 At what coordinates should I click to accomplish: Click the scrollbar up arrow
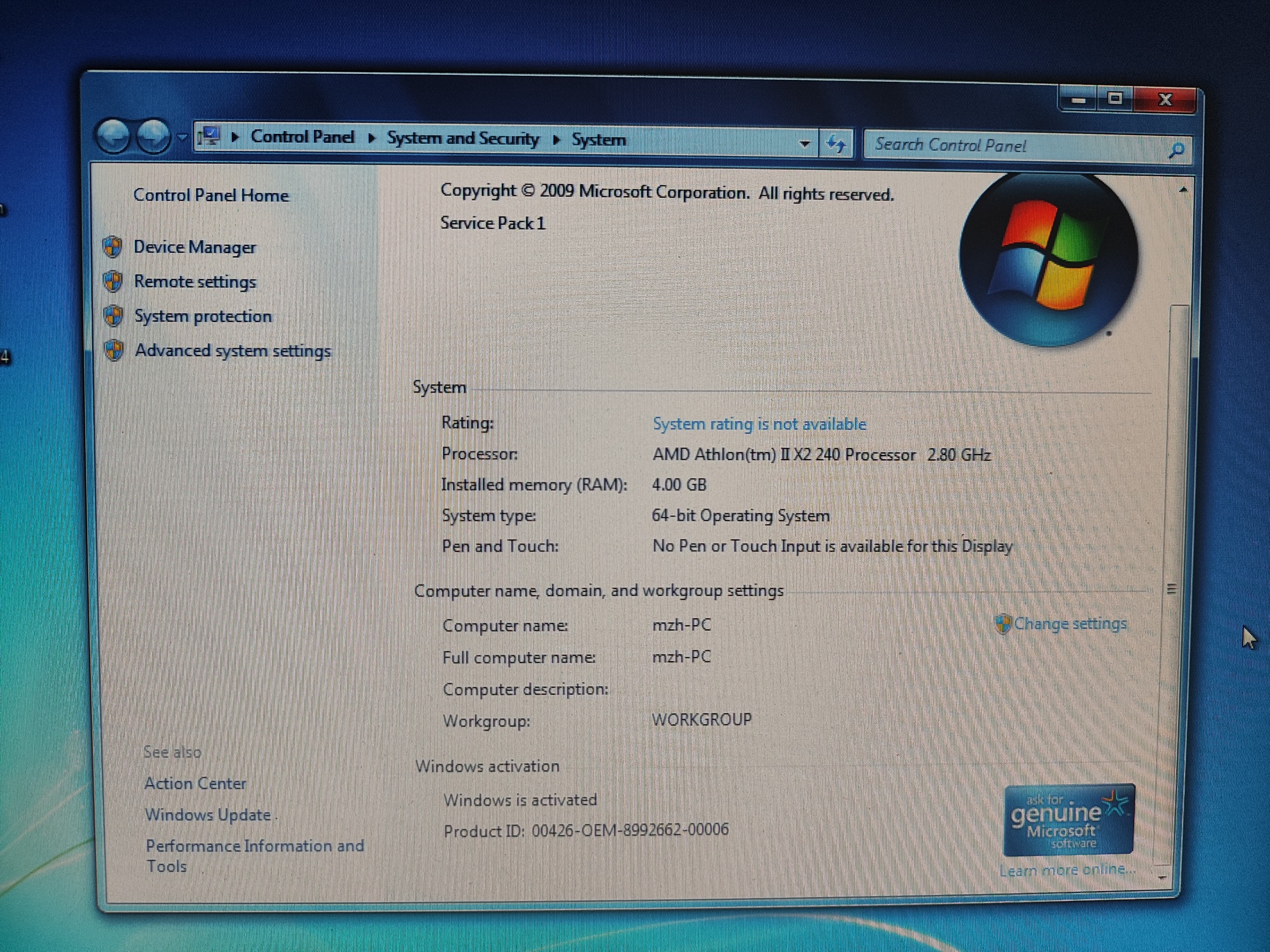[1183, 190]
